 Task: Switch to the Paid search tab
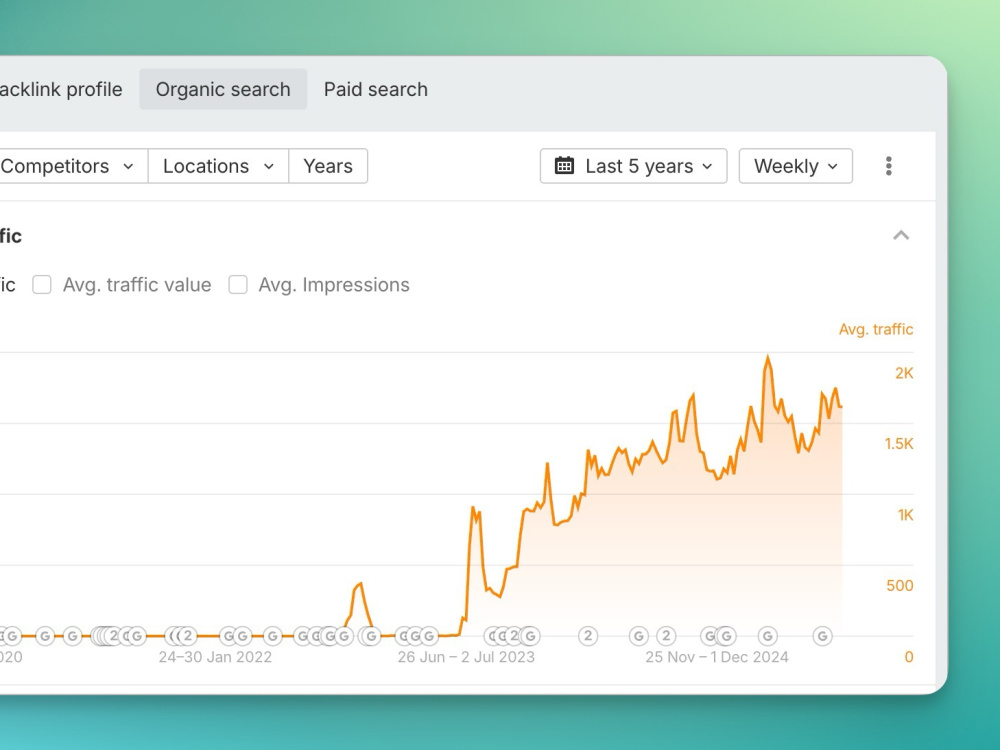[x=376, y=89]
